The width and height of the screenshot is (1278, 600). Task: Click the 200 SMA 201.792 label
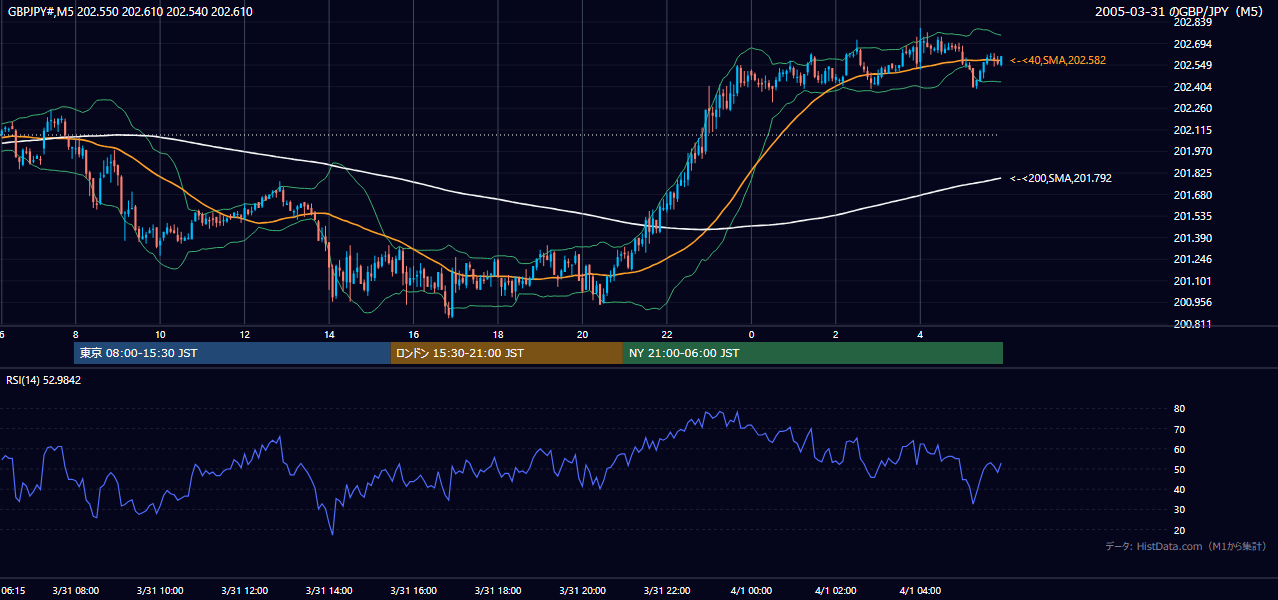pyautogui.click(x=1060, y=178)
